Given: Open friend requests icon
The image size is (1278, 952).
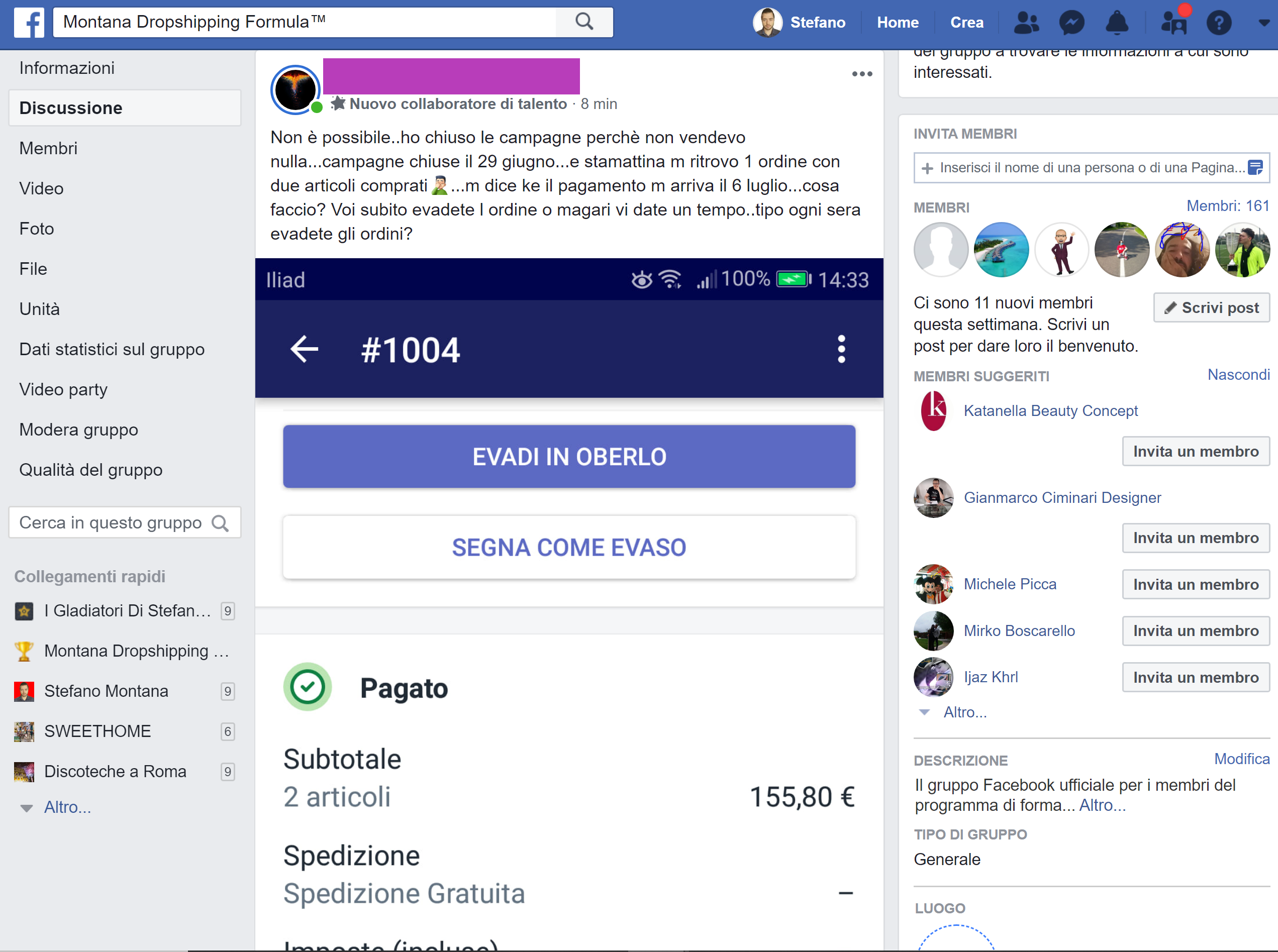Looking at the screenshot, I should (x=1026, y=23).
